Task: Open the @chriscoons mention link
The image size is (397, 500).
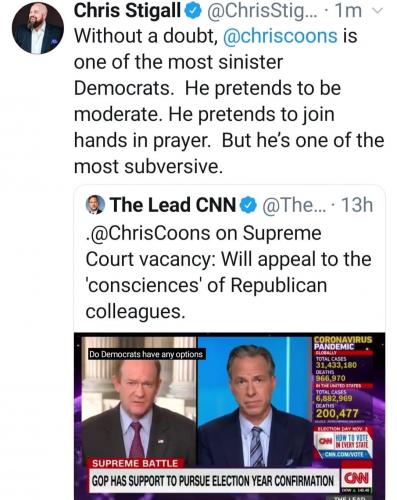Action: [x=280, y=36]
